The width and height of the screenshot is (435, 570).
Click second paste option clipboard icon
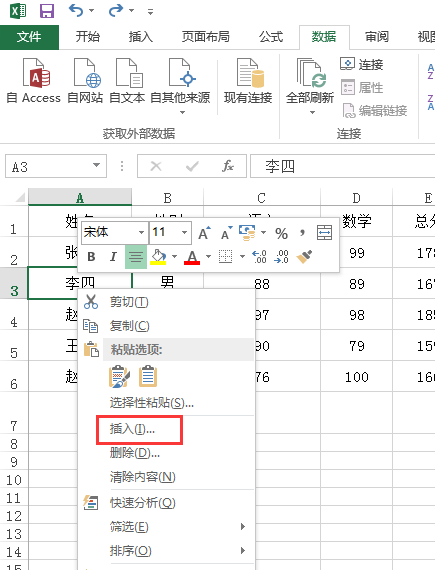click(x=148, y=376)
